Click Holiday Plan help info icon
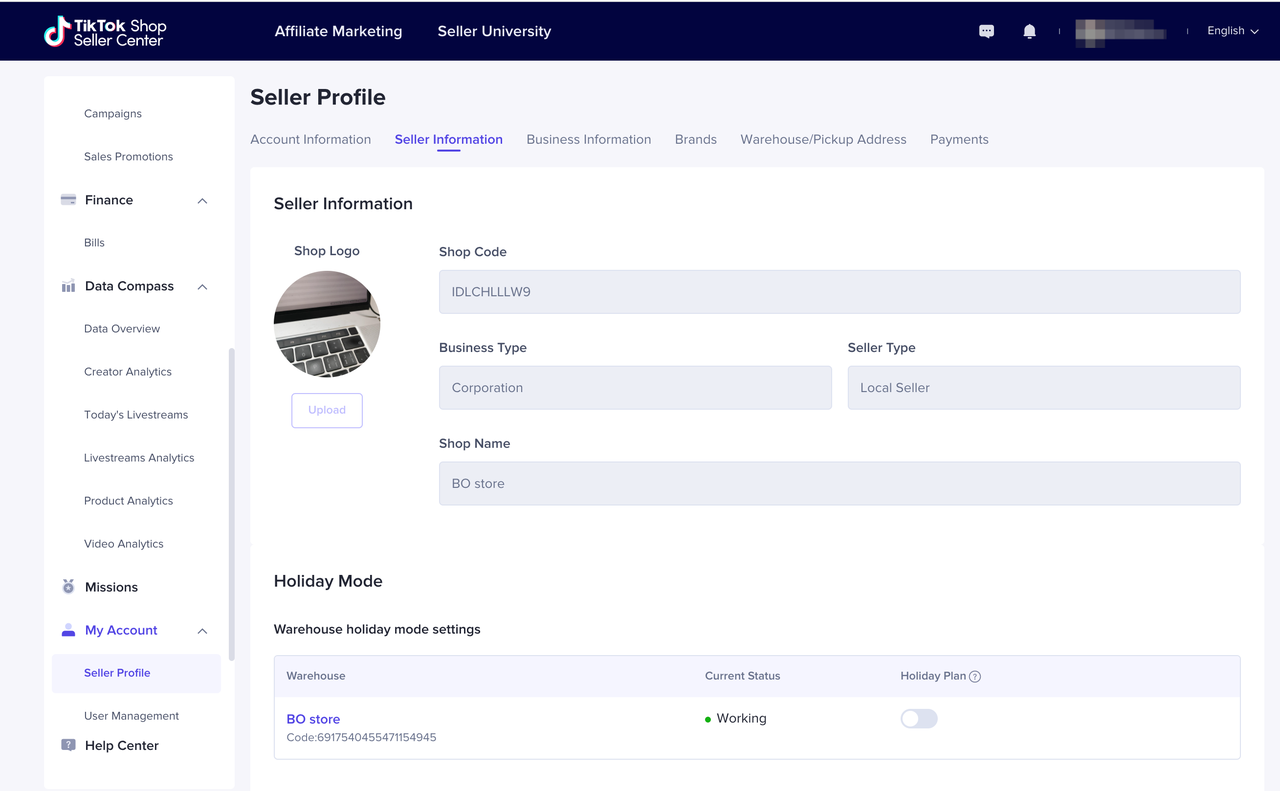 (x=975, y=677)
